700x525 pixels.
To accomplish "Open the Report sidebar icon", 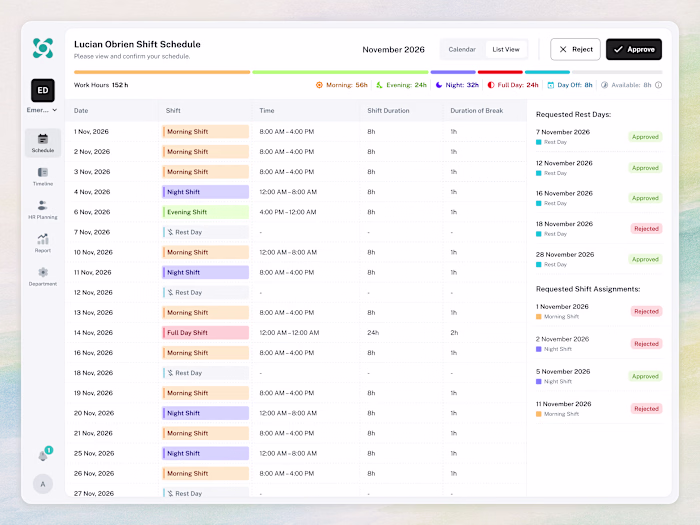I will pos(43,243).
